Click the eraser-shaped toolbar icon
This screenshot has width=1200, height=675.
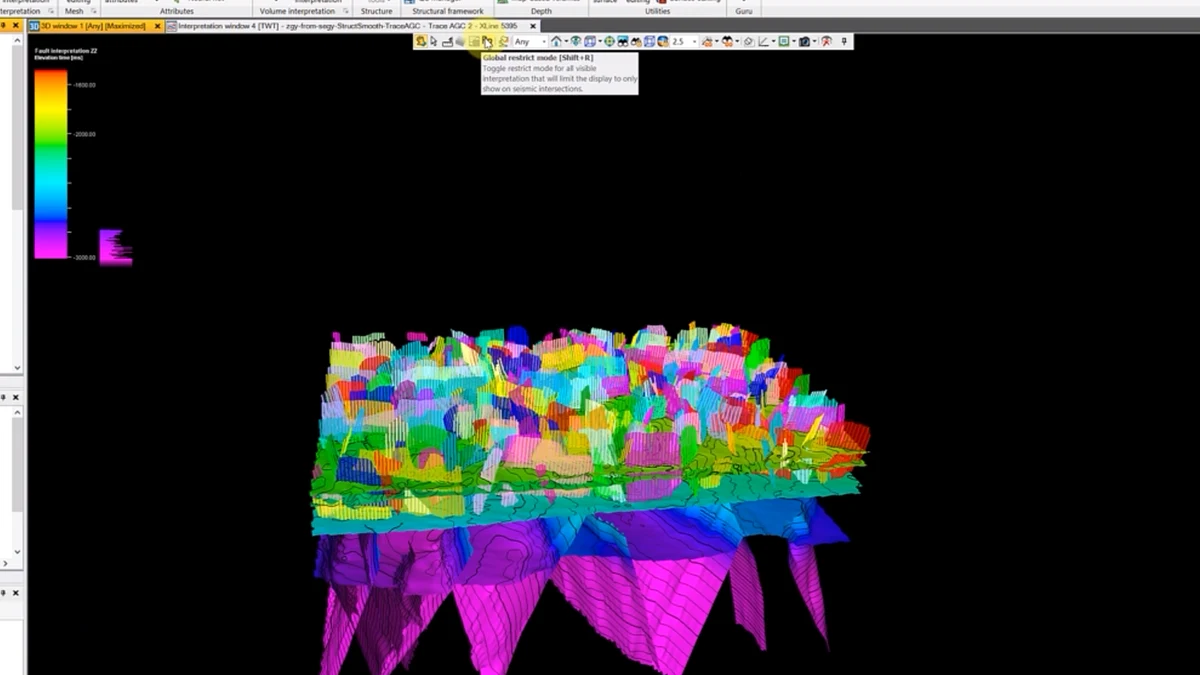click(x=749, y=42)
